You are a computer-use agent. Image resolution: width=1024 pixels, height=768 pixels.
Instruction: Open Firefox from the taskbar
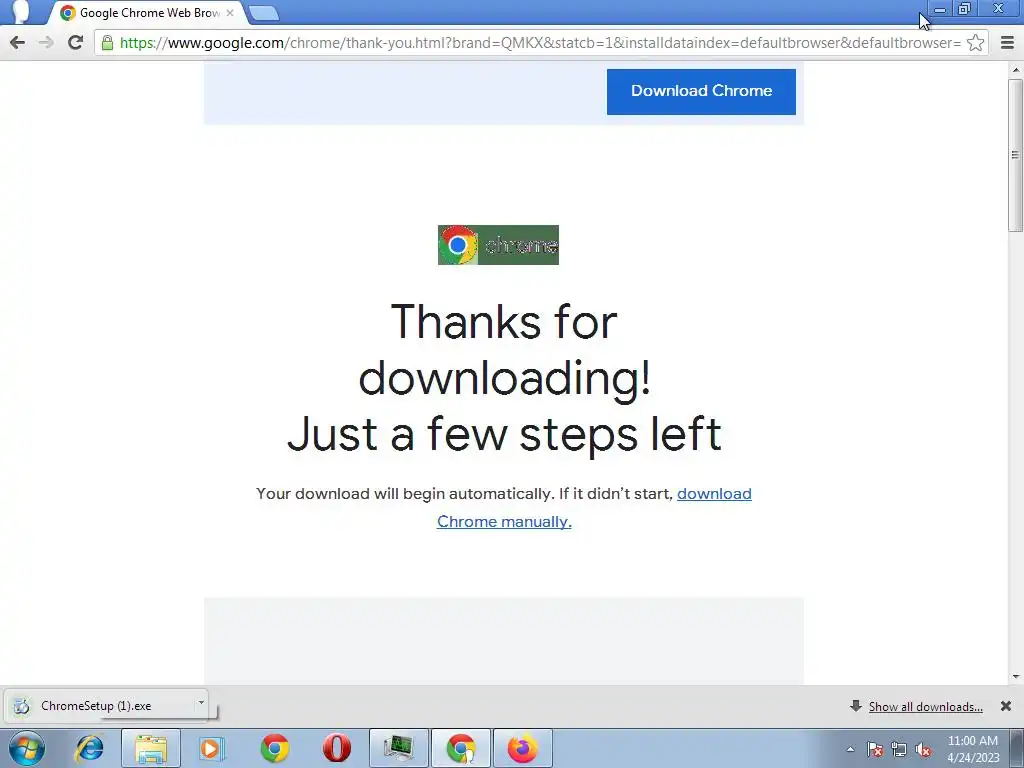click(522, 748)
